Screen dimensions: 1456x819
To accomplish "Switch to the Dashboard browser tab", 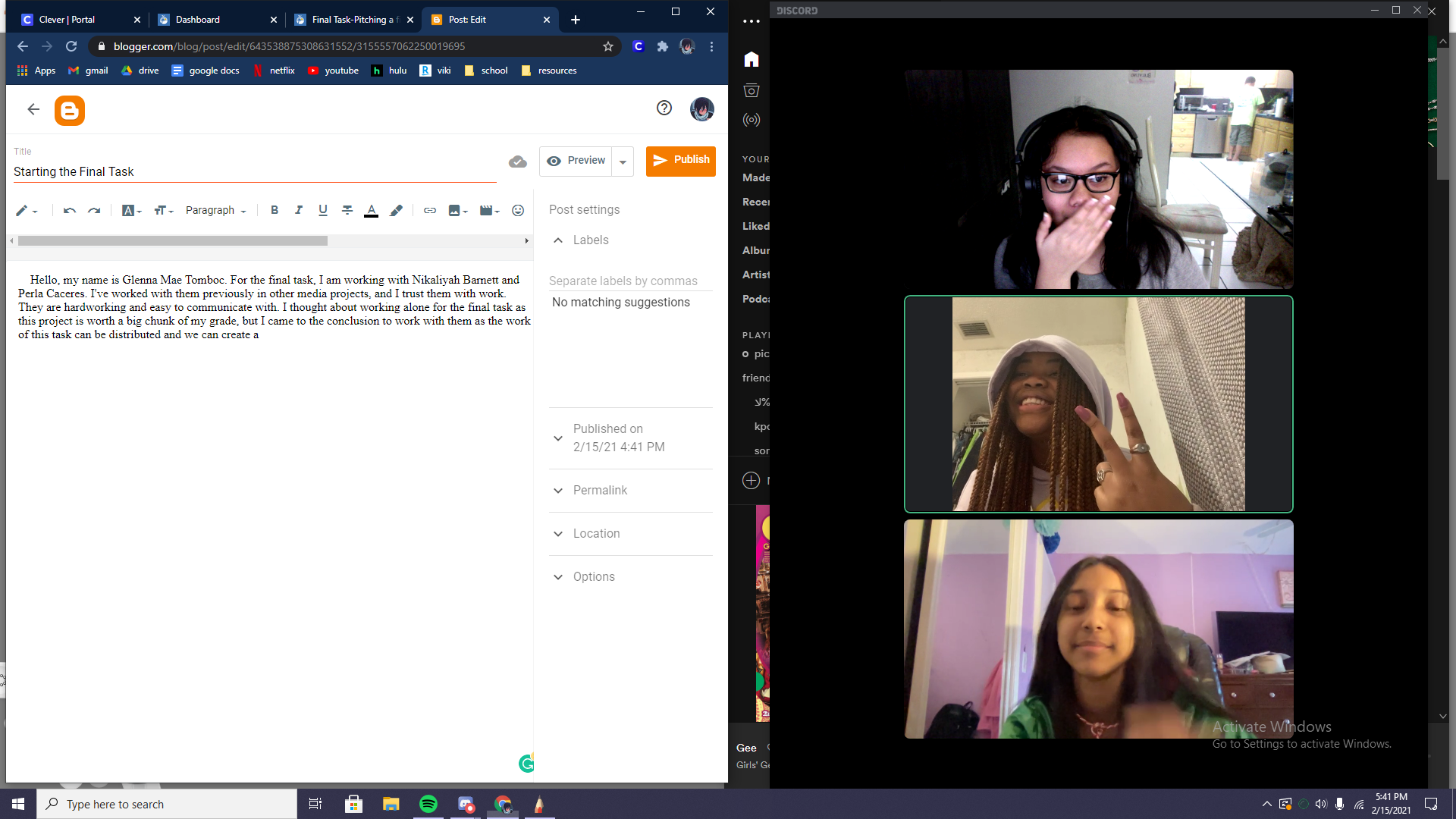I will click(198, 20).
